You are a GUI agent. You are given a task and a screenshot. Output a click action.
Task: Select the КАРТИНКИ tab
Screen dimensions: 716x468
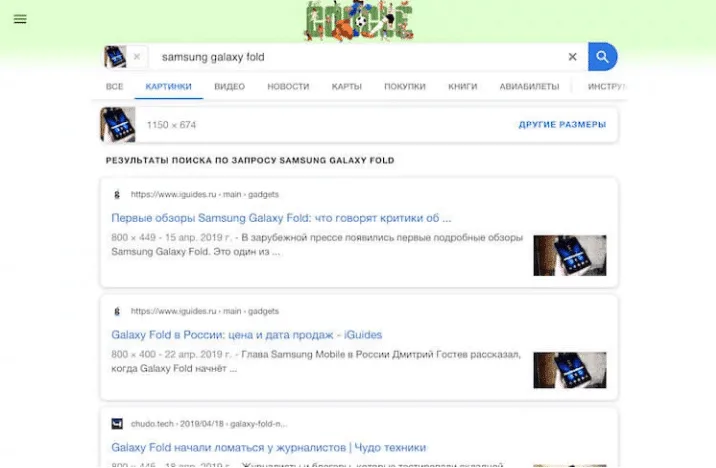pos(168,86)
